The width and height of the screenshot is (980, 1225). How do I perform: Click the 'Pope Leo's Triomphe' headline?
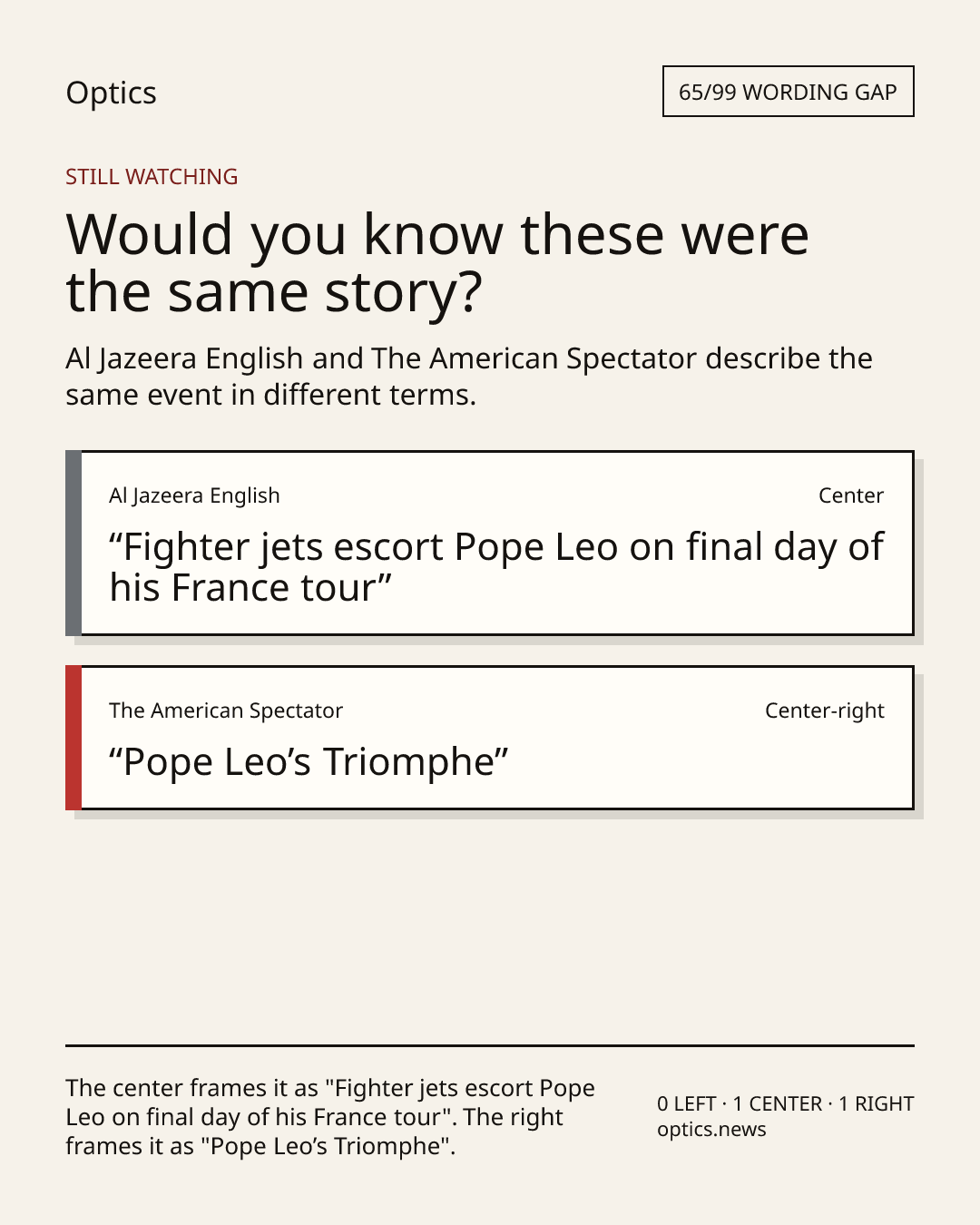pos(309,762)
